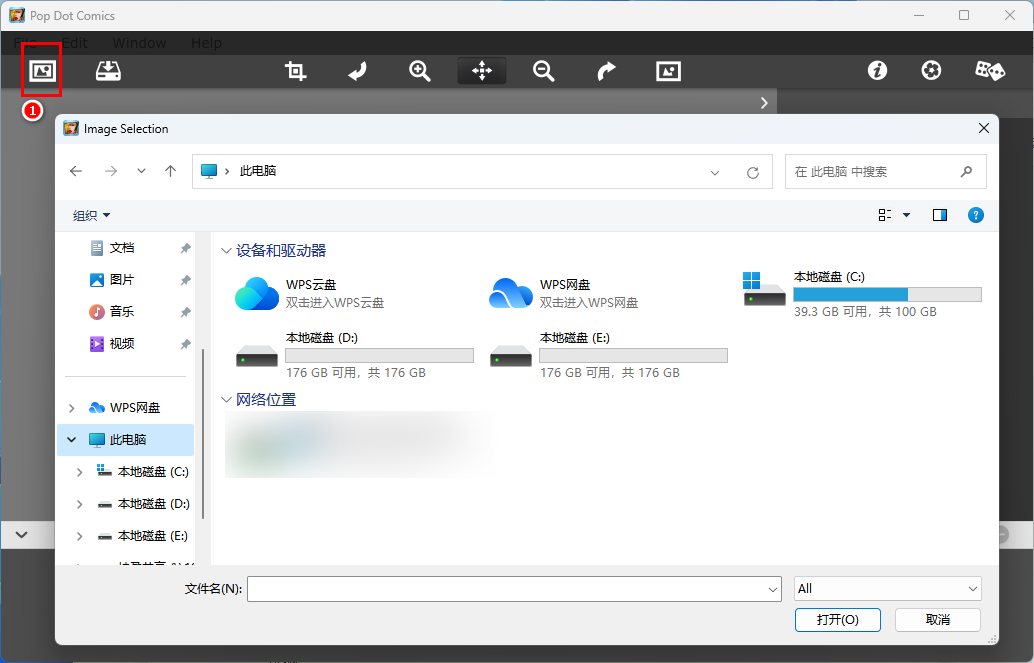Click the 文件名 input field
1034x663 pixels.
(514, 589)
